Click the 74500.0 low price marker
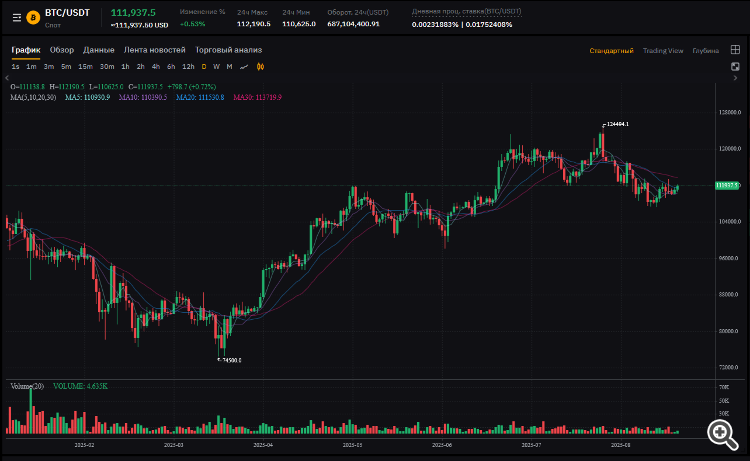 (x=232, y=360)
